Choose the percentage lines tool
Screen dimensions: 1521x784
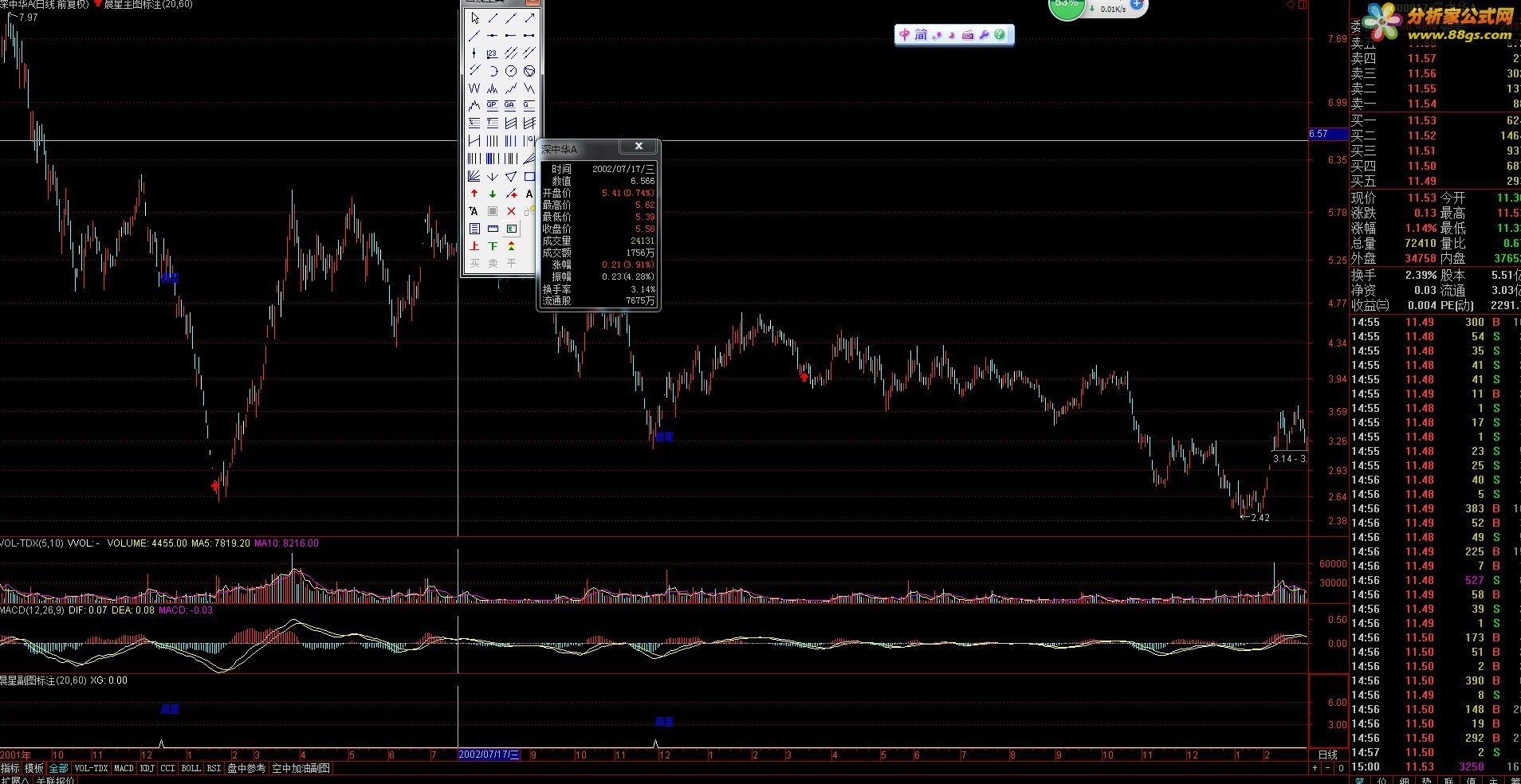[x=474, y=123]
